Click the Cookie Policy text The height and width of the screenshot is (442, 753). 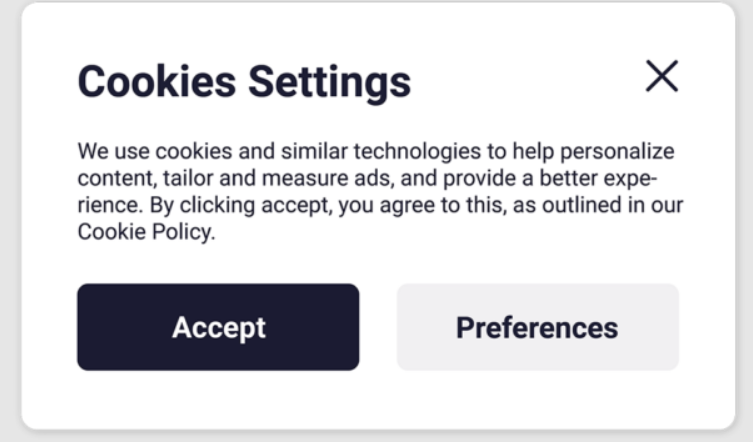144,233
